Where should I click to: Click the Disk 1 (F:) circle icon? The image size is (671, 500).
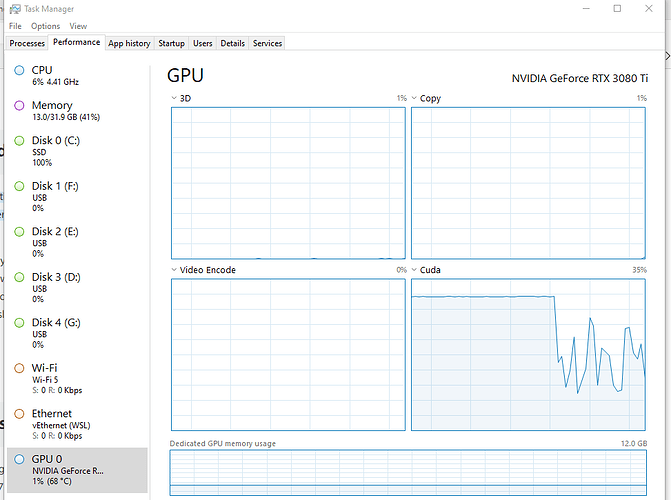pyautogui.click(x=19, y=186)
